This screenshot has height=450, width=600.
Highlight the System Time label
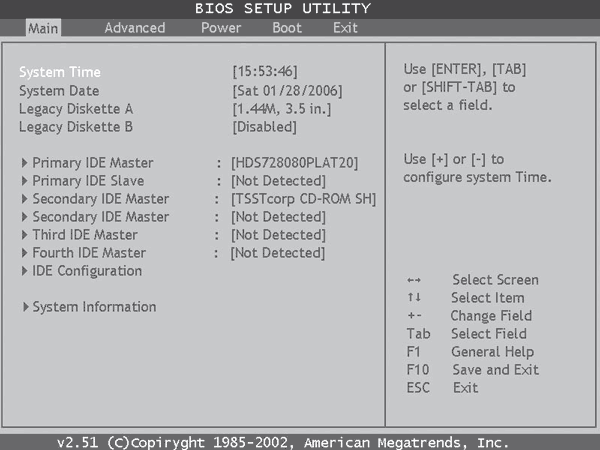60,72
